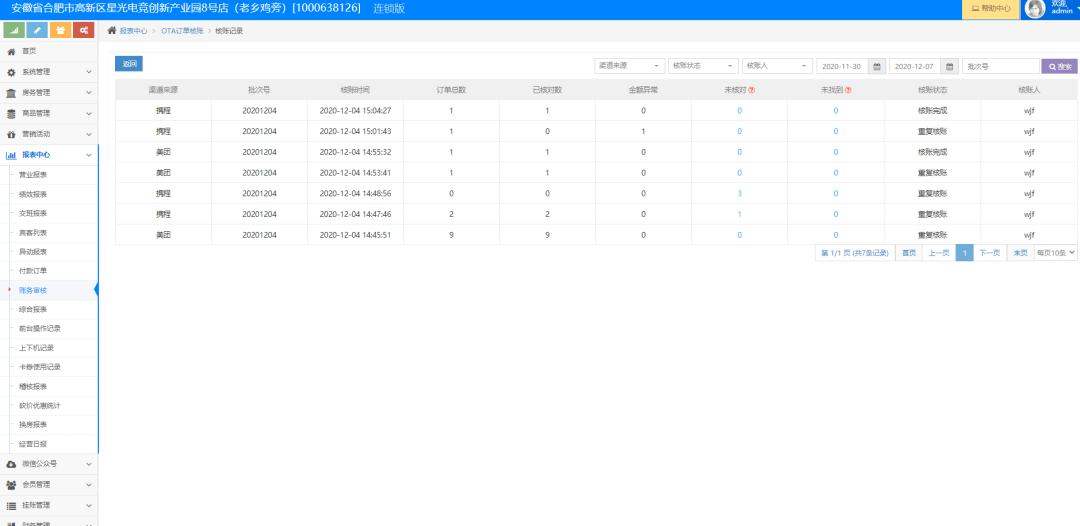Viewport: 1080px width, 526px height.
Task: Open 绩效报表 submenu item
Action: tap(33, 194)
